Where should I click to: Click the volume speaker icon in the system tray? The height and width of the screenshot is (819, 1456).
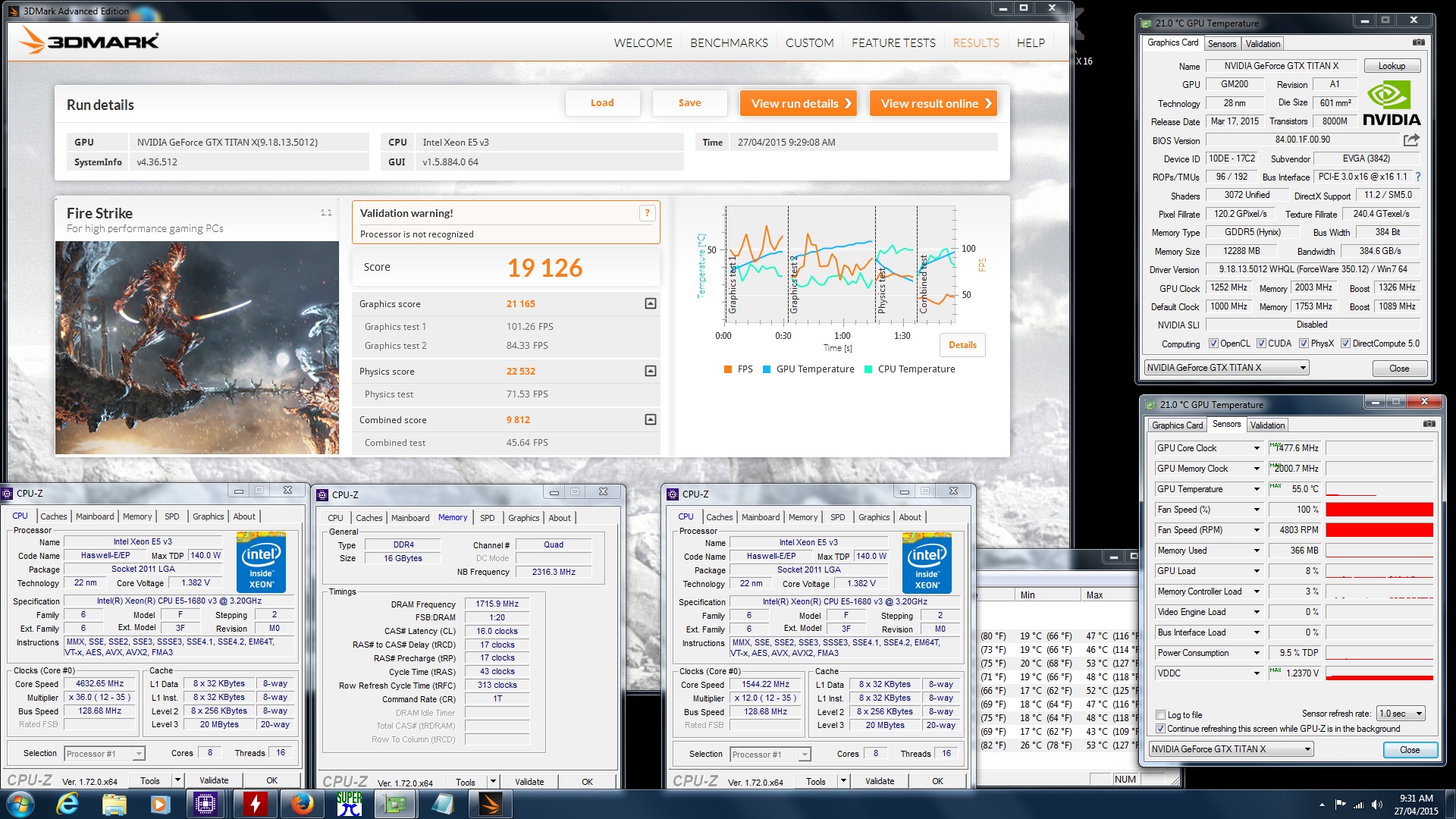[1376, 804]
